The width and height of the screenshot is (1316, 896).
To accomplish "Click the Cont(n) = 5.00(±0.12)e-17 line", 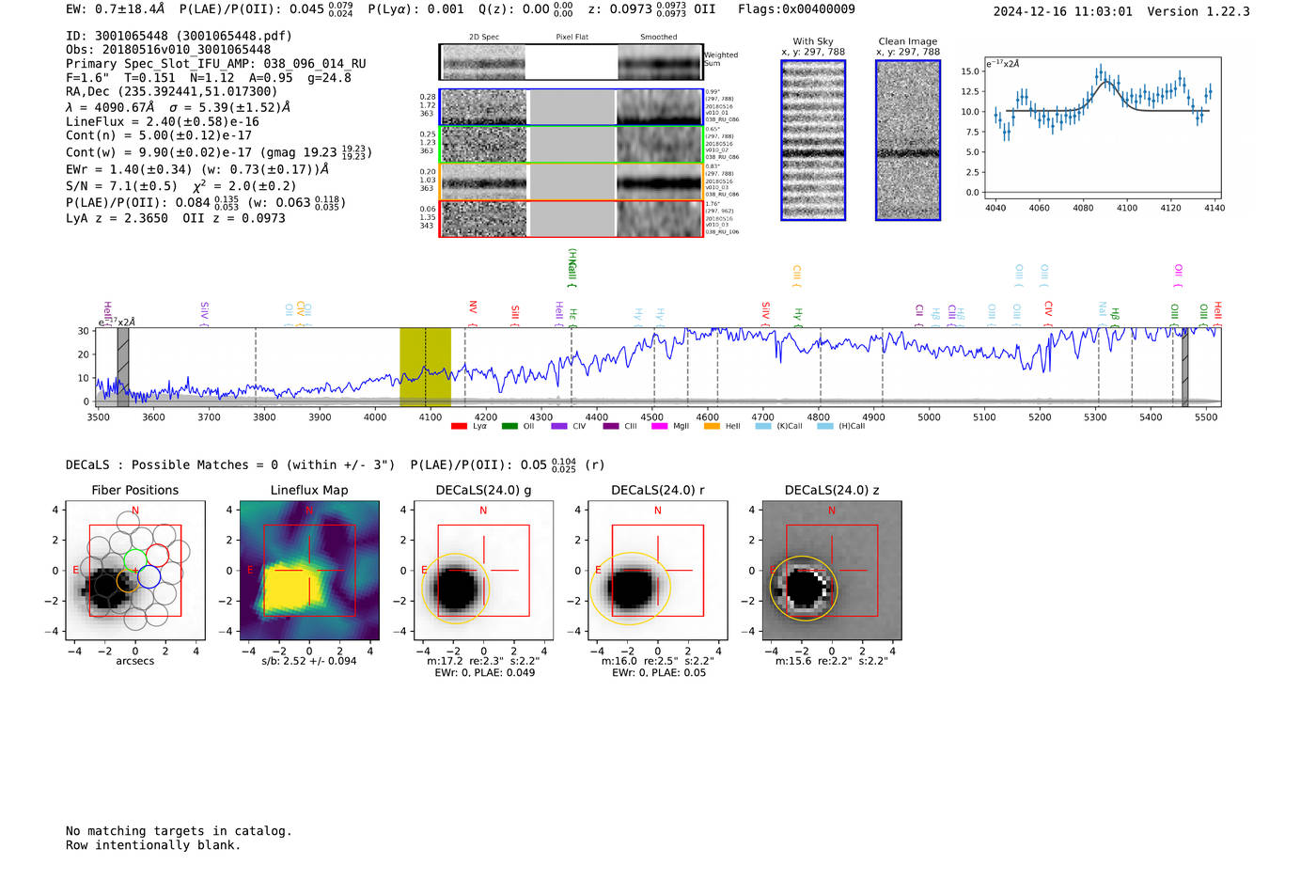I will click(x=159, y=135).
